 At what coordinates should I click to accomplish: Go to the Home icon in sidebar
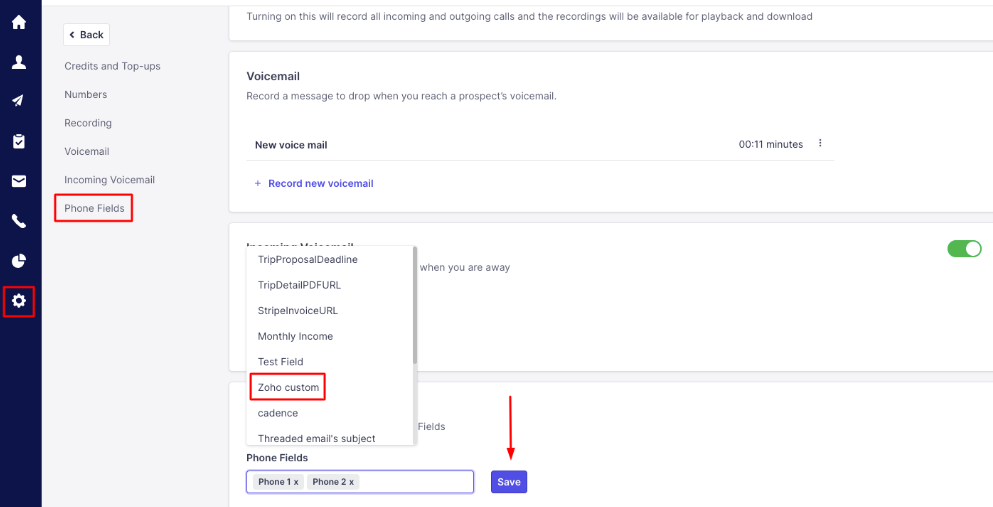[x=18, y=22]
